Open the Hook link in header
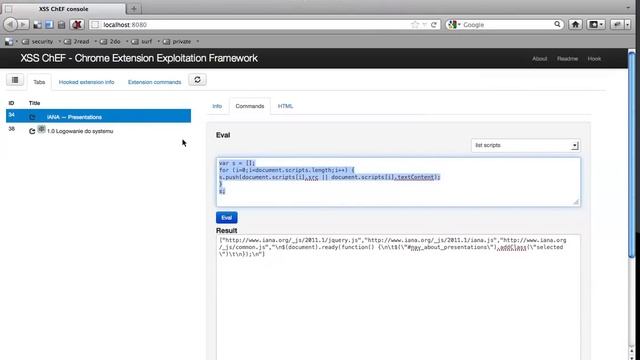640x360 pixels. point(594,59)
